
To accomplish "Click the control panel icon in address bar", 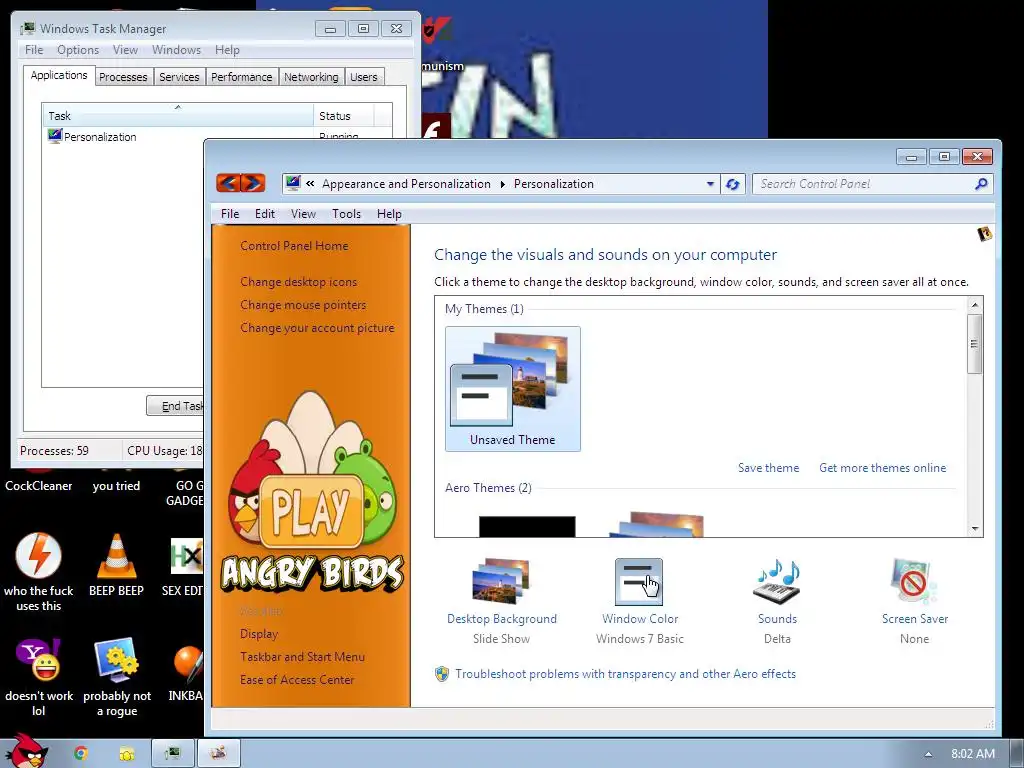I will [x=293, y=184].
